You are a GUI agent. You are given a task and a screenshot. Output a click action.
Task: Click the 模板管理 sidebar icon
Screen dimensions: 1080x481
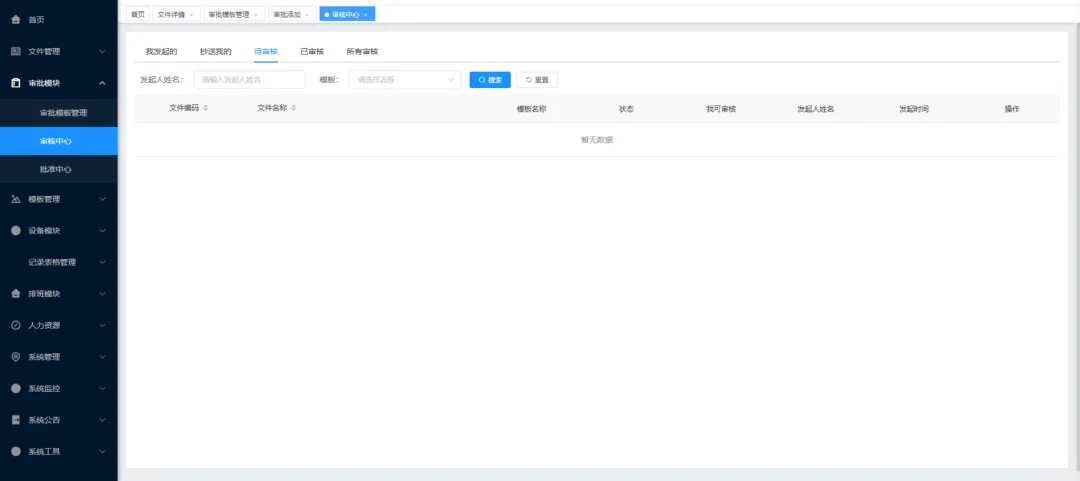coord(16,199)
